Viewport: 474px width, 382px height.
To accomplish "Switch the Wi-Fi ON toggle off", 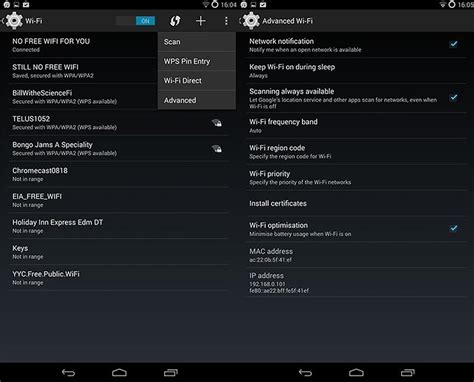I will pos(136,21).
